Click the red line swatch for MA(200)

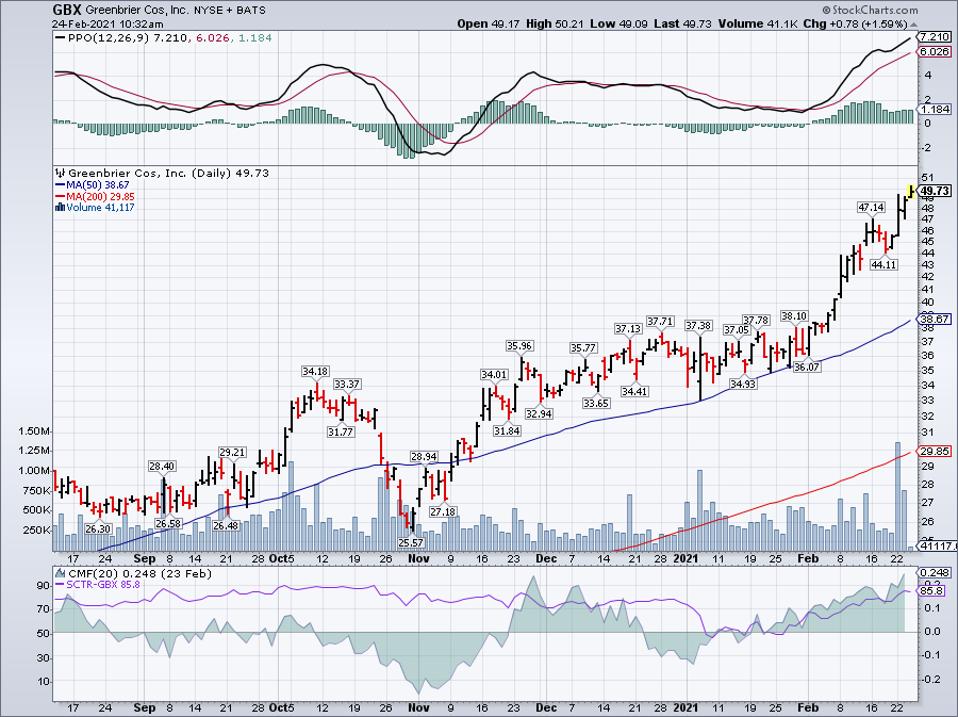pos(60,196)
